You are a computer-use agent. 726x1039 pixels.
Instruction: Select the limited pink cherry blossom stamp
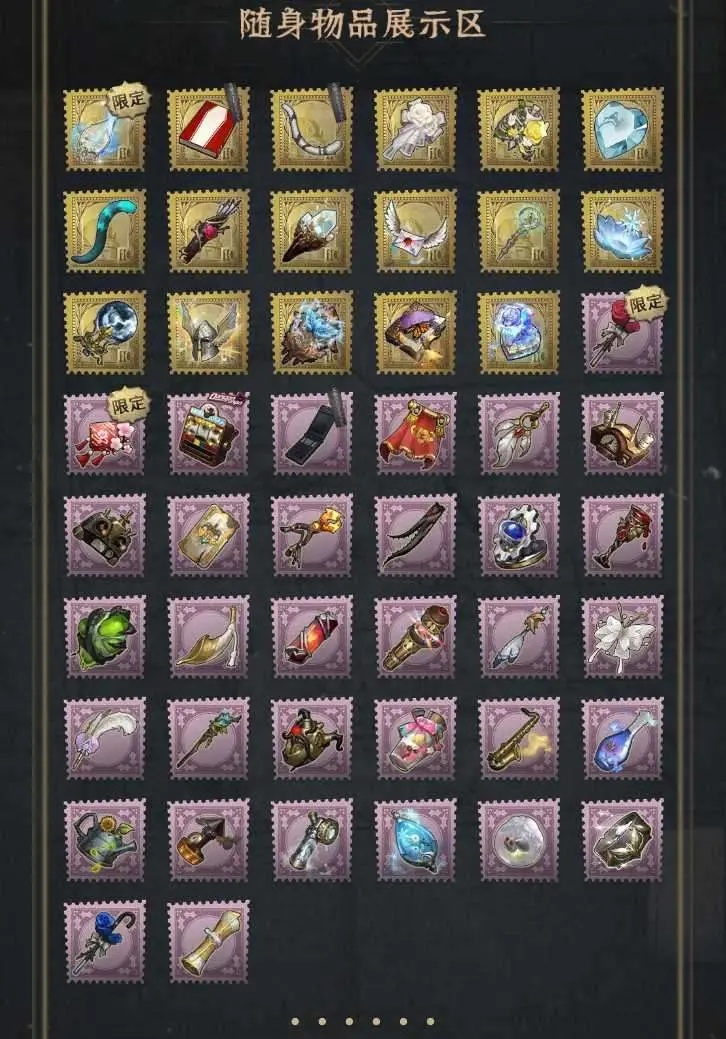(x=105, y=434)
